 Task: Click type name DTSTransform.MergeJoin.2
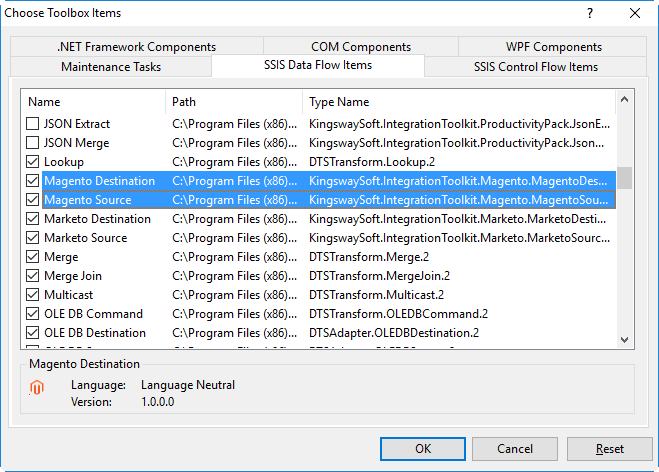(380, 276)
